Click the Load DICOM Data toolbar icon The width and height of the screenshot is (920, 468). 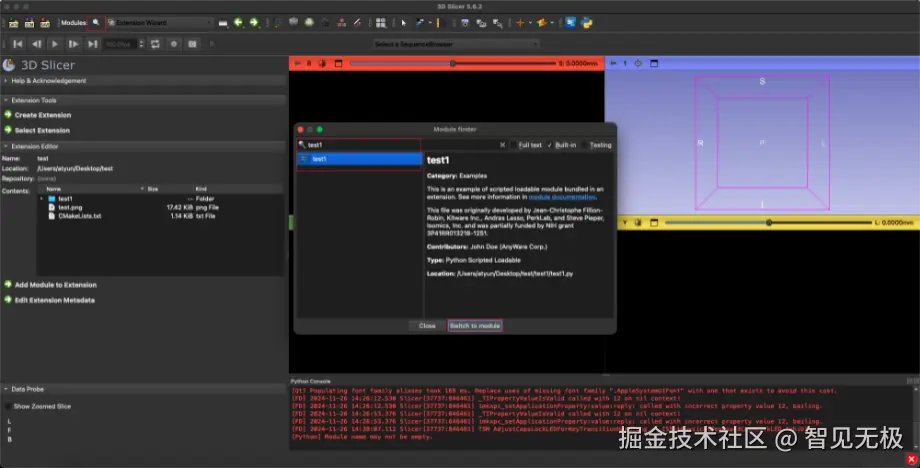coord(29,23)
